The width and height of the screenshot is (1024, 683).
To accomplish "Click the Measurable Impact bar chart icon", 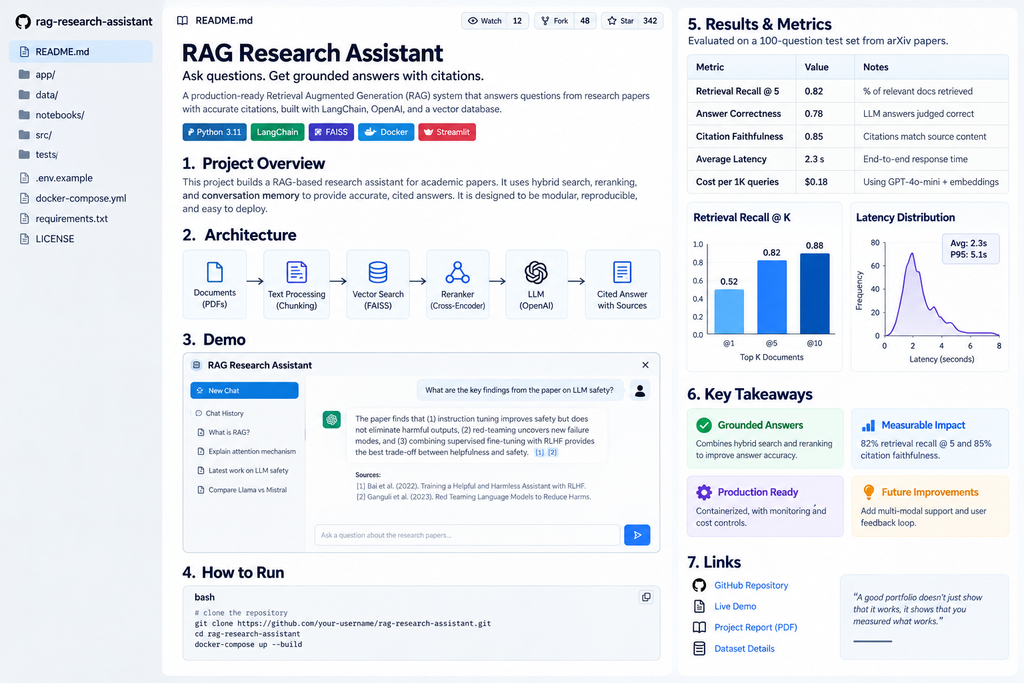I will point(868,425).
